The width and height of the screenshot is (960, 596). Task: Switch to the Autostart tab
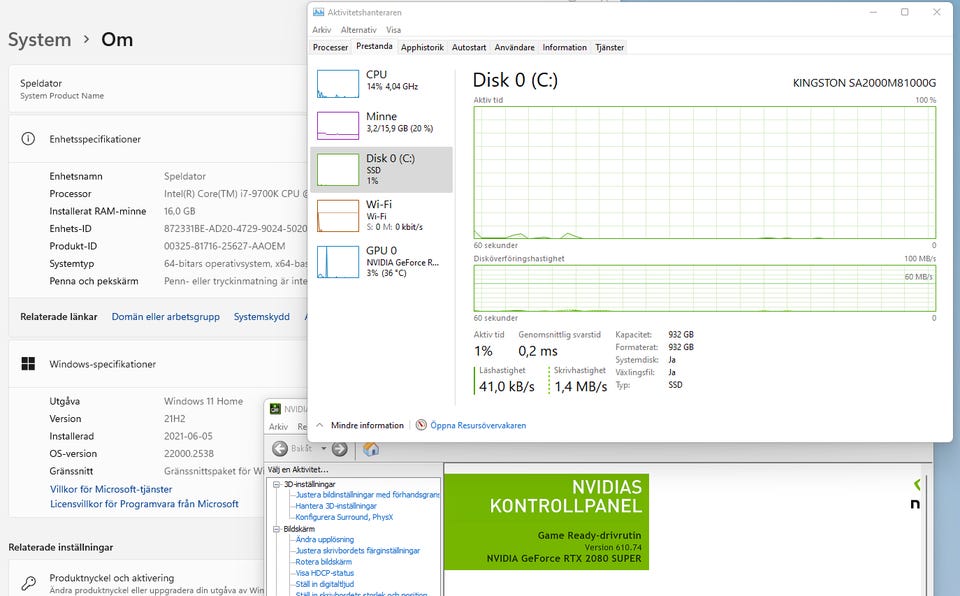[469, 47]
